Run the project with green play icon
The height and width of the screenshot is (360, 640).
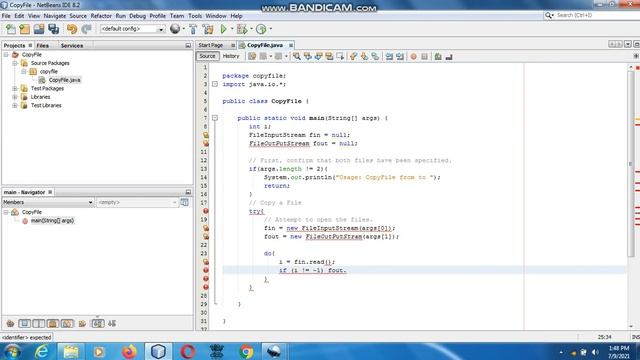coord(223,29)
